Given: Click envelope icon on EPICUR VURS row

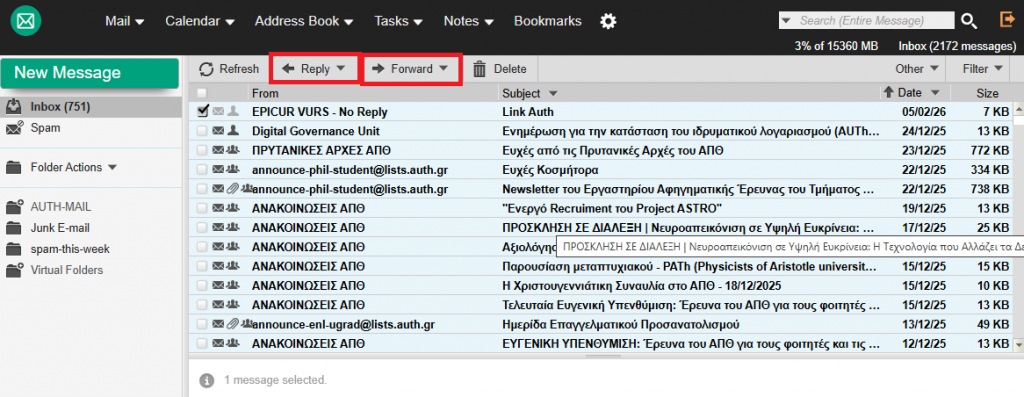Looking at the screenshot, I should [218, 112].
